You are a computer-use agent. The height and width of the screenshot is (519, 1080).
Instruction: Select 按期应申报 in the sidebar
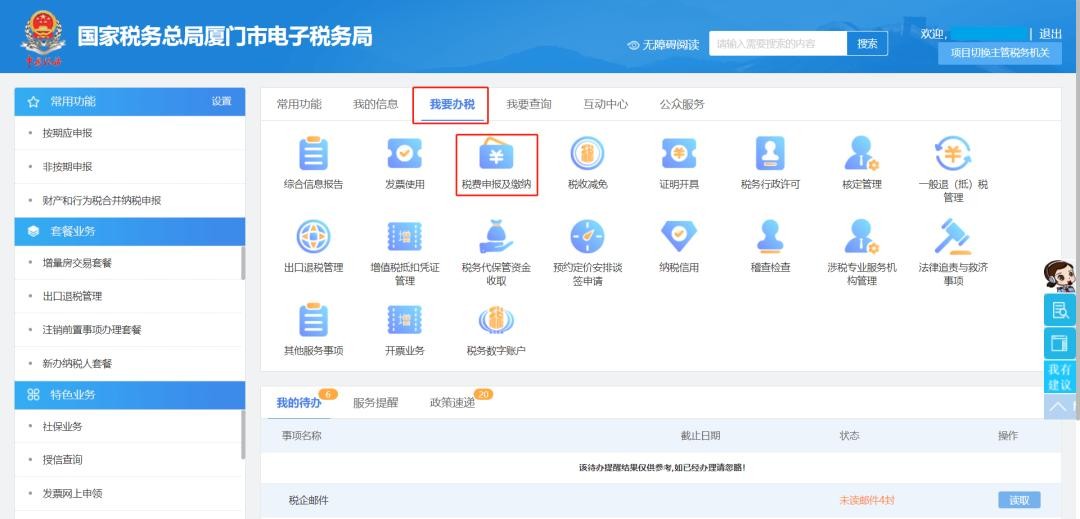point(67,133)
